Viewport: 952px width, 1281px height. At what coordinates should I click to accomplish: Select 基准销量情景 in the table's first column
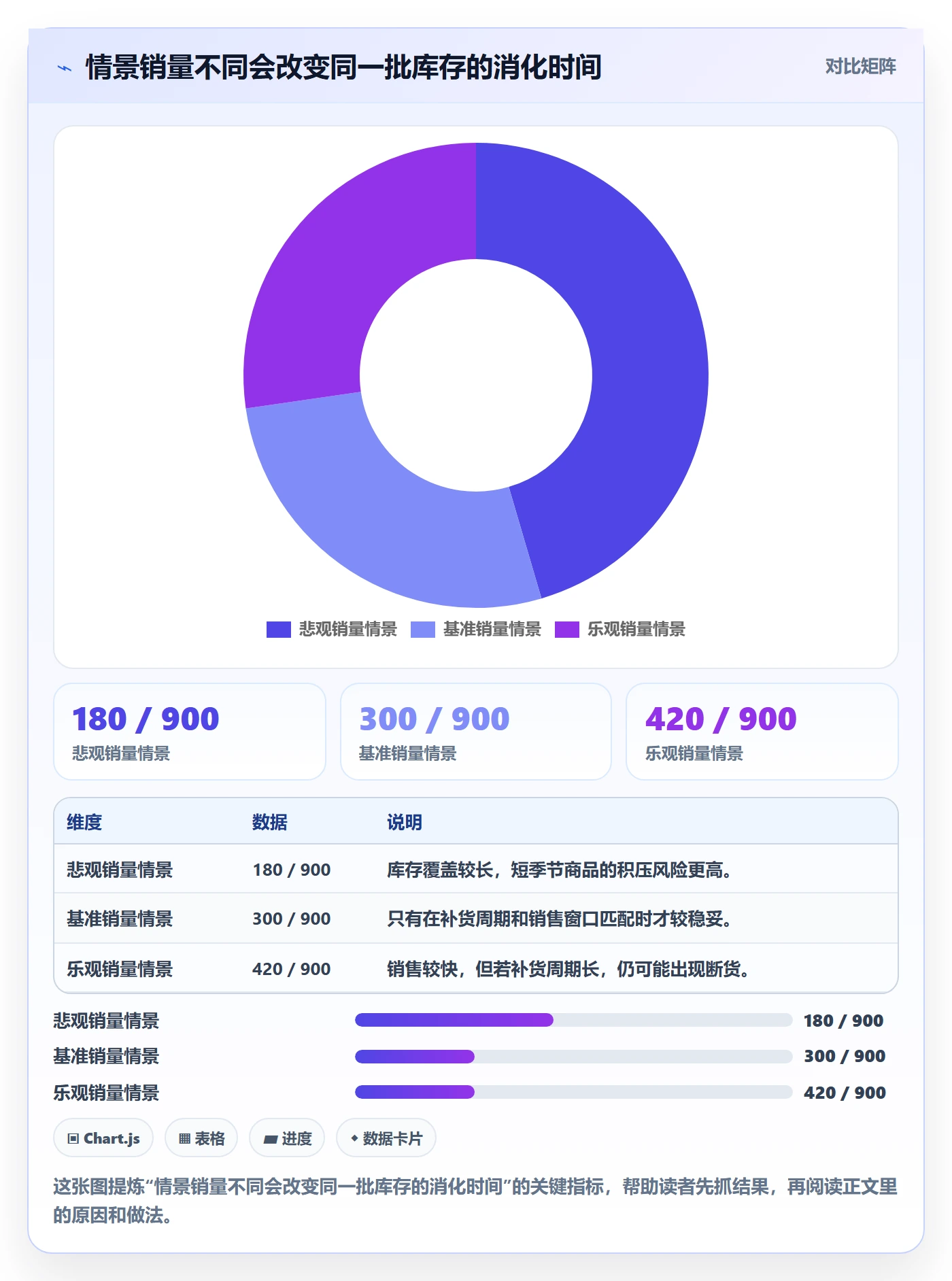click(x=120, y=919)
